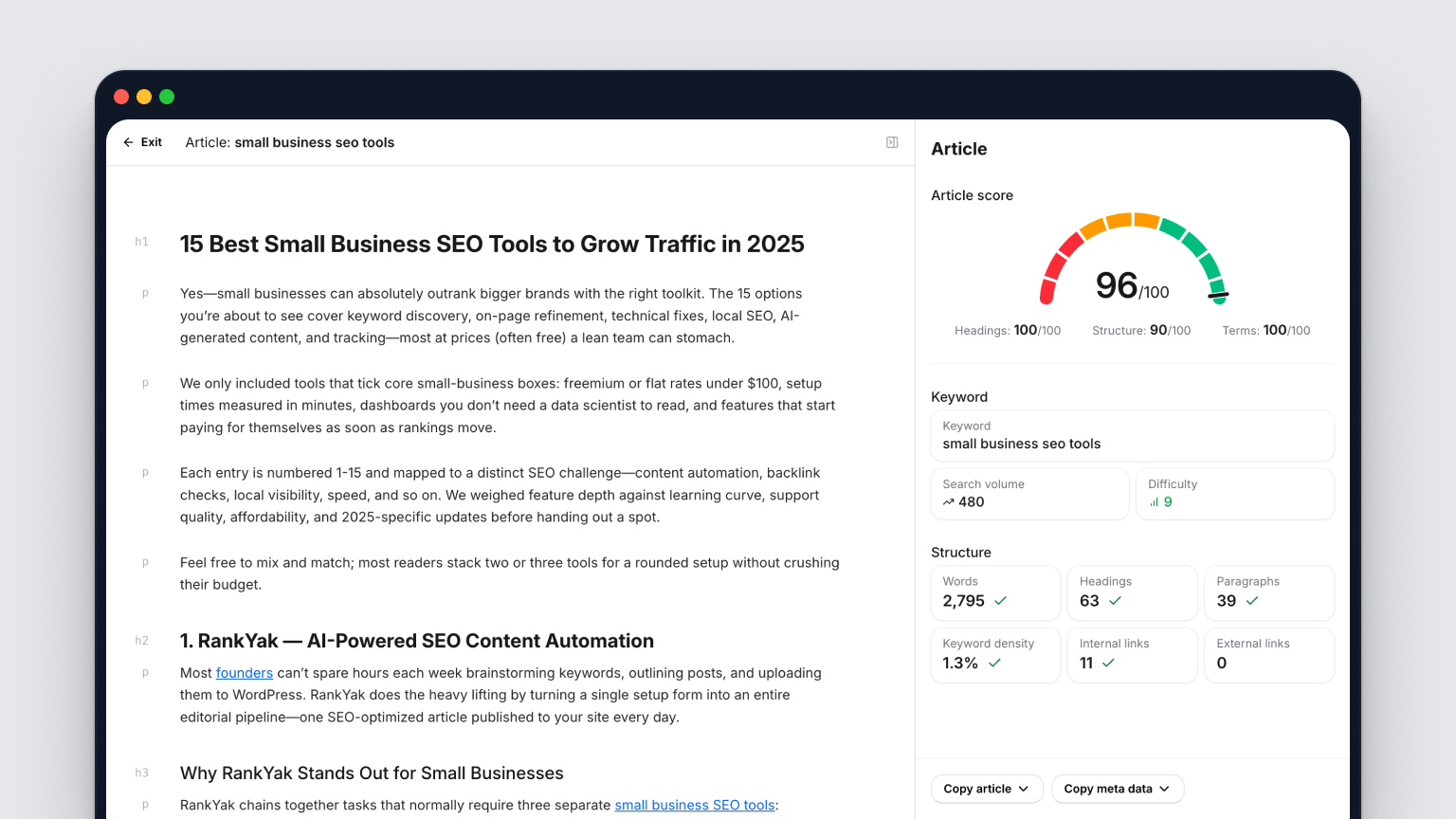This screenshot has width=1456, height=819.
Task: Select the External links stat card
Action: 1268,654
